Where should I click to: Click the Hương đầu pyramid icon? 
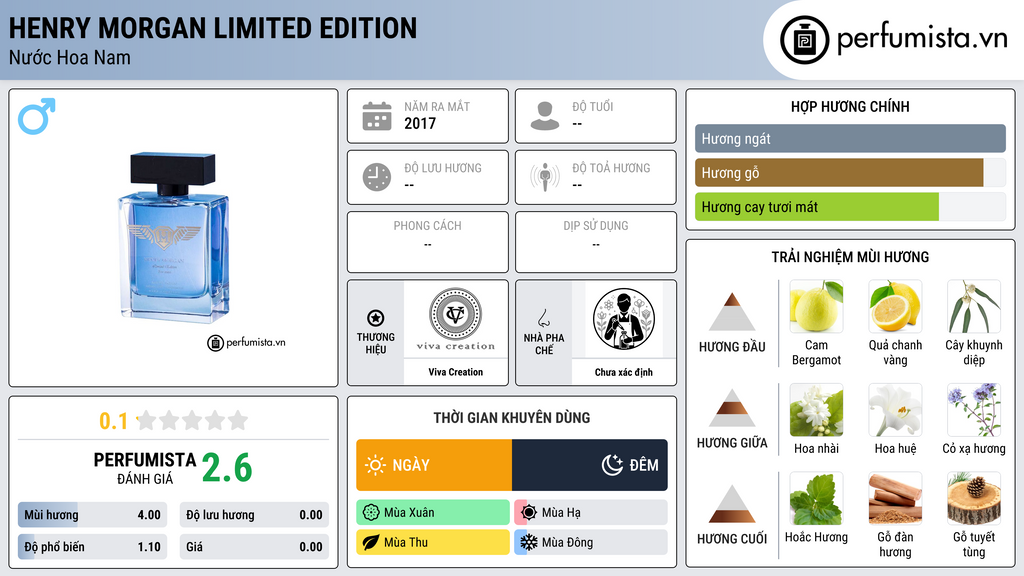(x=732, y=312)
